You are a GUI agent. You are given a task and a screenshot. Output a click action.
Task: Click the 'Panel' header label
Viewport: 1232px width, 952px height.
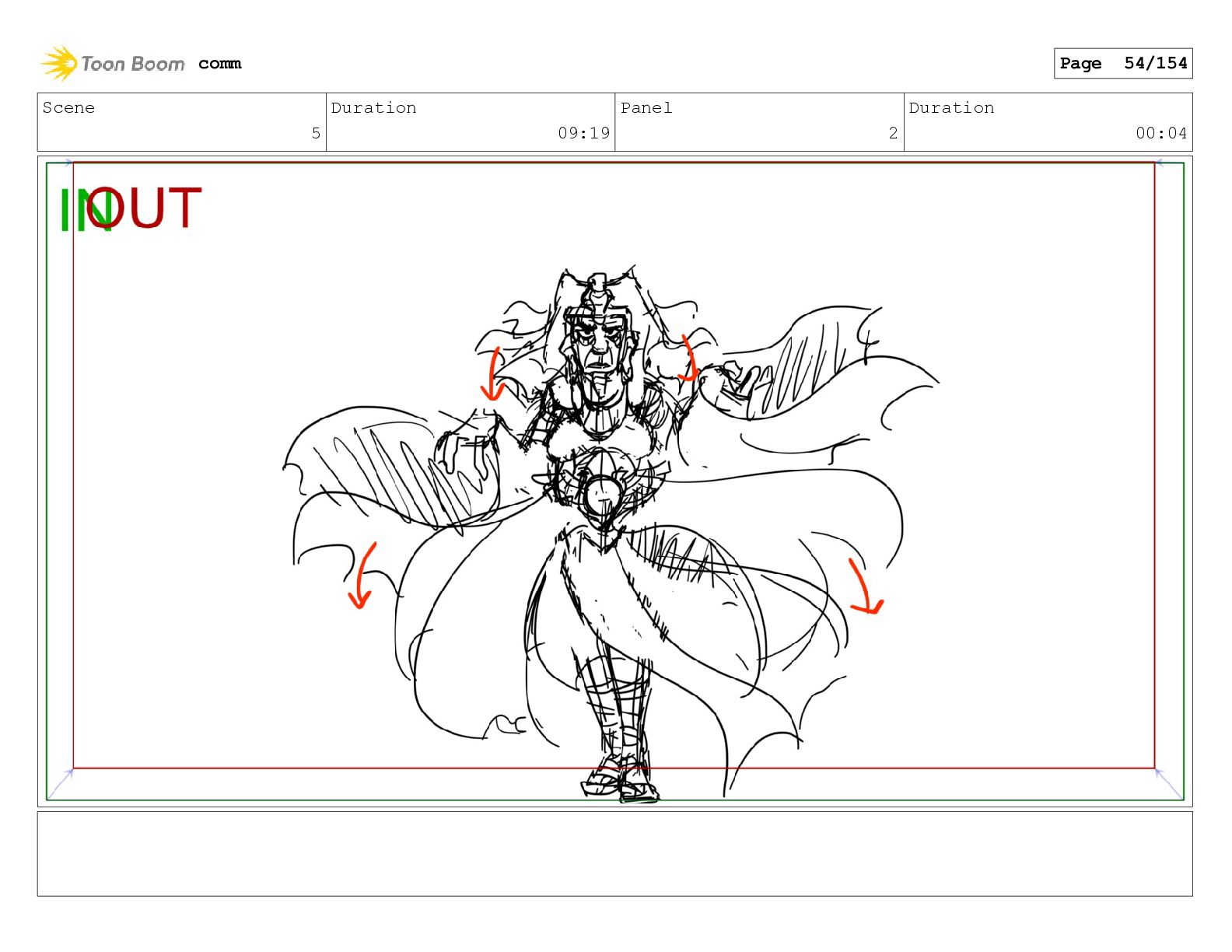coord(646,108)
